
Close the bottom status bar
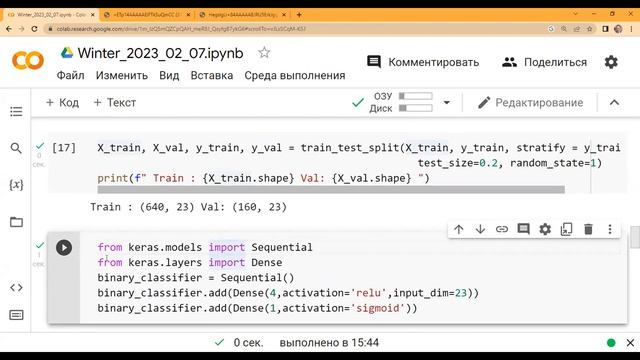(630, 343)
